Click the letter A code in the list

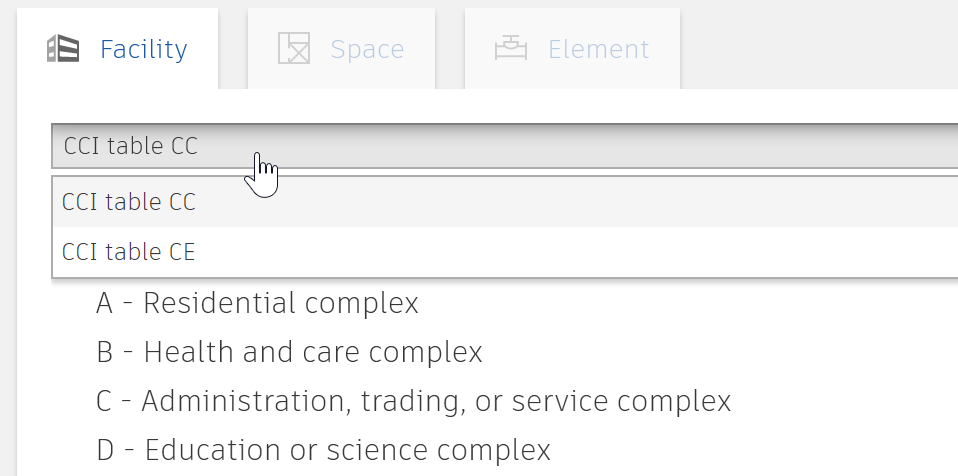click(x=104, y=303)
